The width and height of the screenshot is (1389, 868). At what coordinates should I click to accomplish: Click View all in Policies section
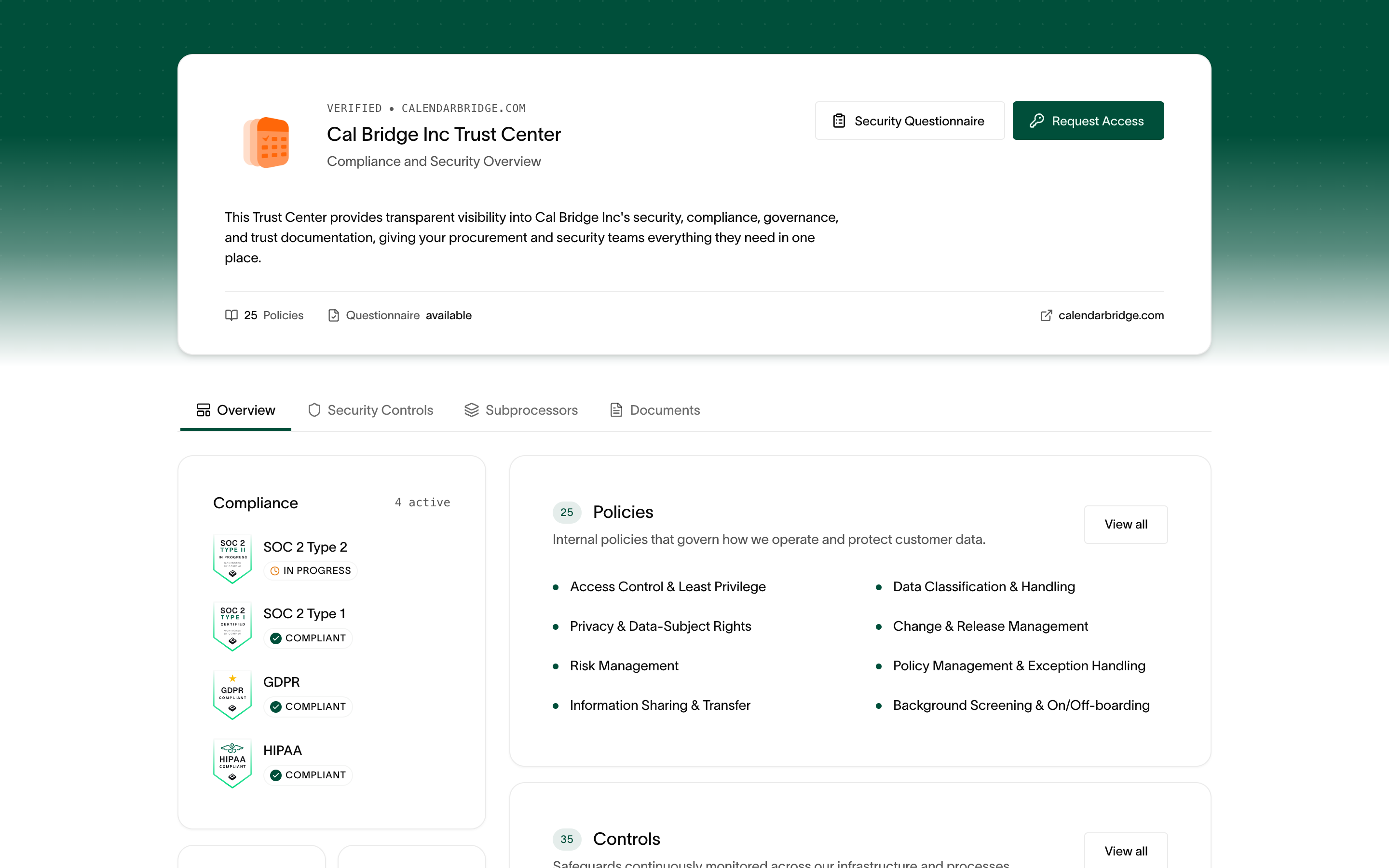pos(1126,524)
